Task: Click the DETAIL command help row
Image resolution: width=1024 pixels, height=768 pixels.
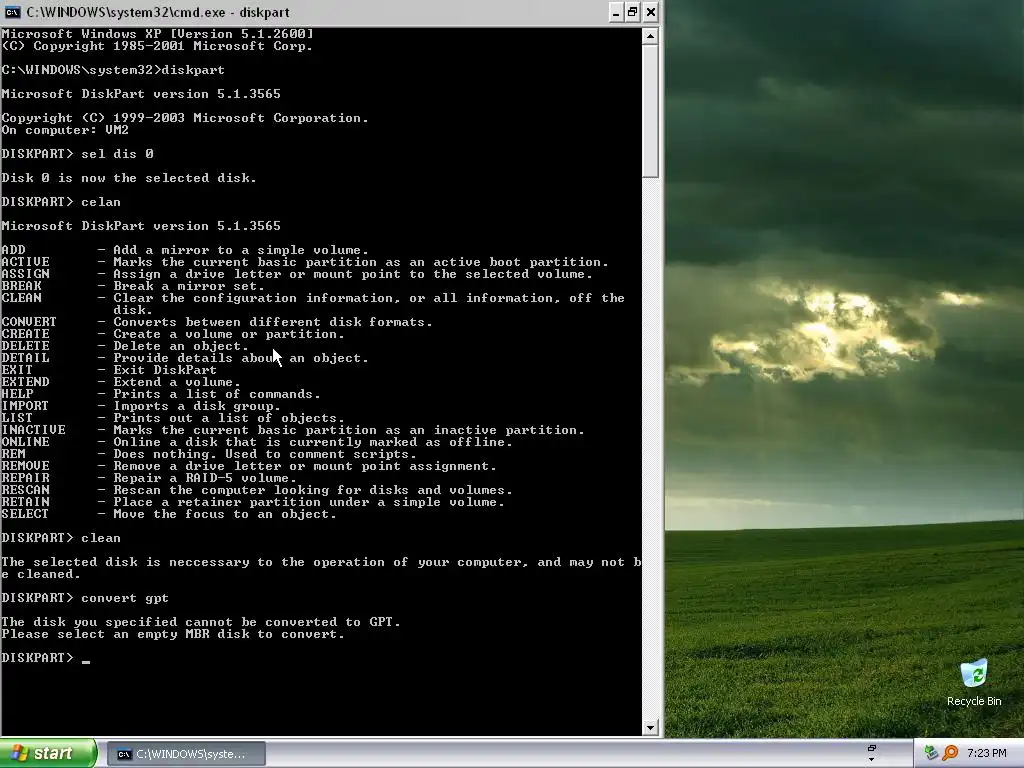Action: pyautogui.click(x=185, y=358)
